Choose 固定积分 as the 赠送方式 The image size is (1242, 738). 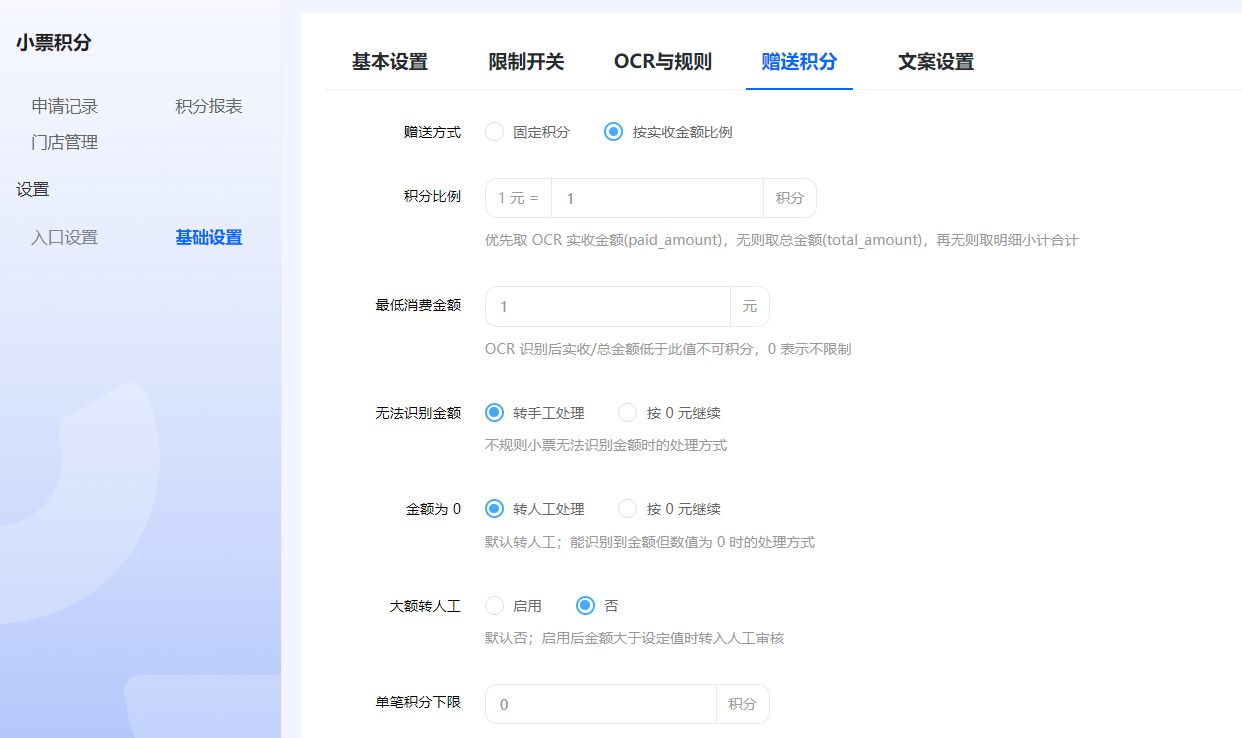pos(528,132)
